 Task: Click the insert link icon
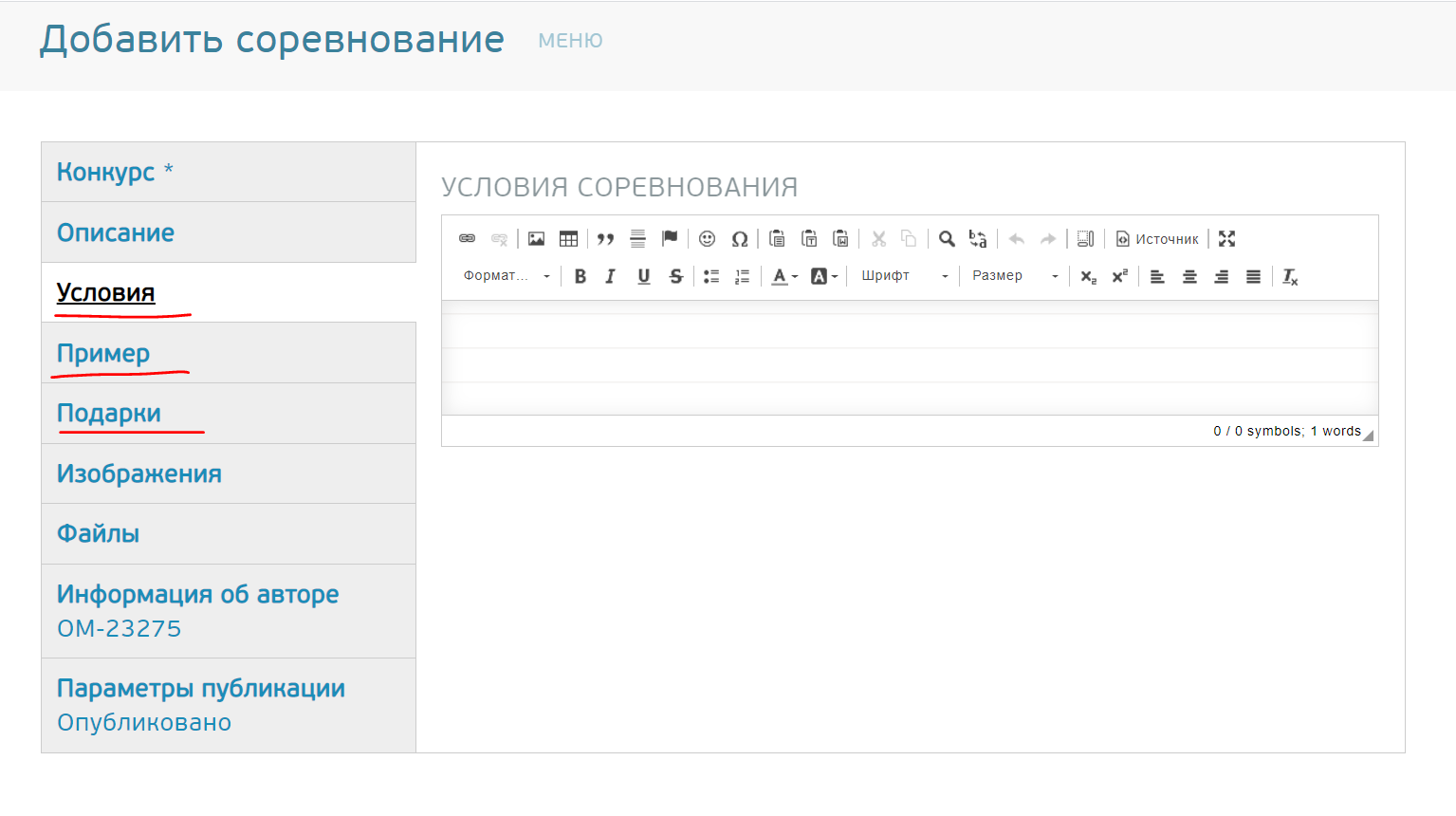[467, 239]
